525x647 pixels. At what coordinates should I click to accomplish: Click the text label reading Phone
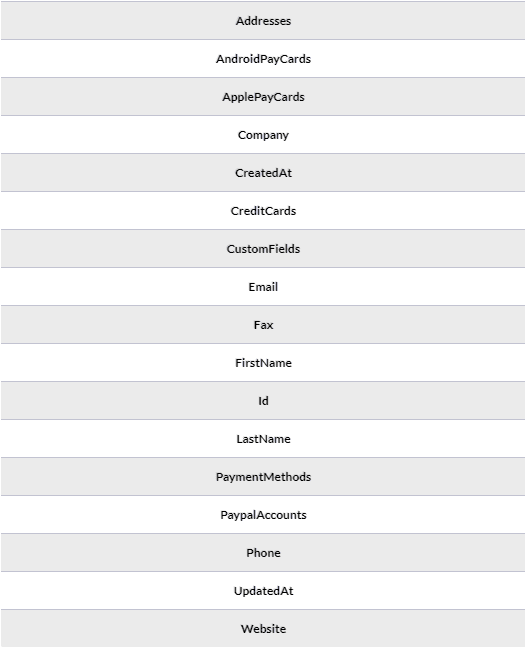click(x=263, y=553)
